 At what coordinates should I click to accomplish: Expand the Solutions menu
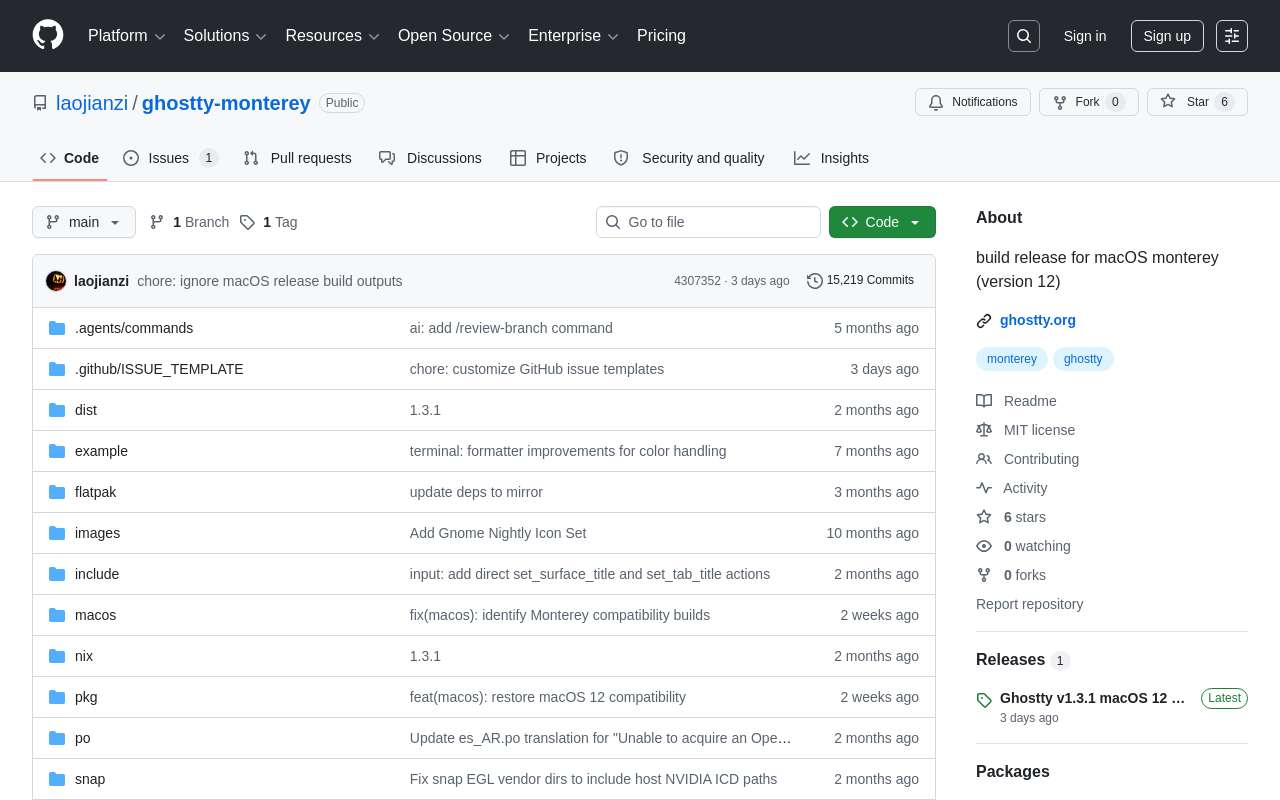225,36
